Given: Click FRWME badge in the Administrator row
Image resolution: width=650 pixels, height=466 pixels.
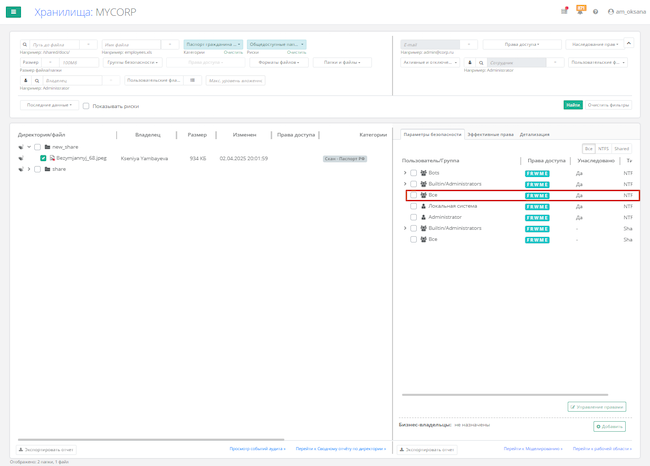Looking at the screenshot, I should (537, 218).
